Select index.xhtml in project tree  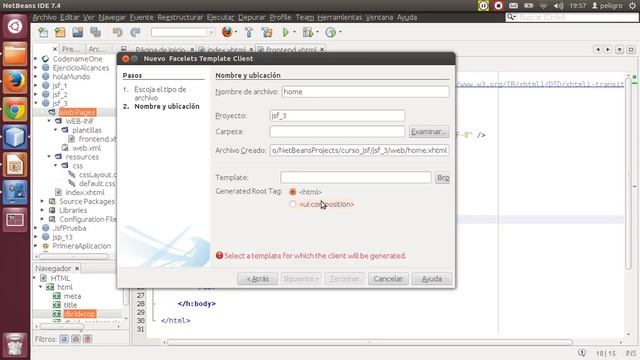pyautogui.click(x=85, y=192)
